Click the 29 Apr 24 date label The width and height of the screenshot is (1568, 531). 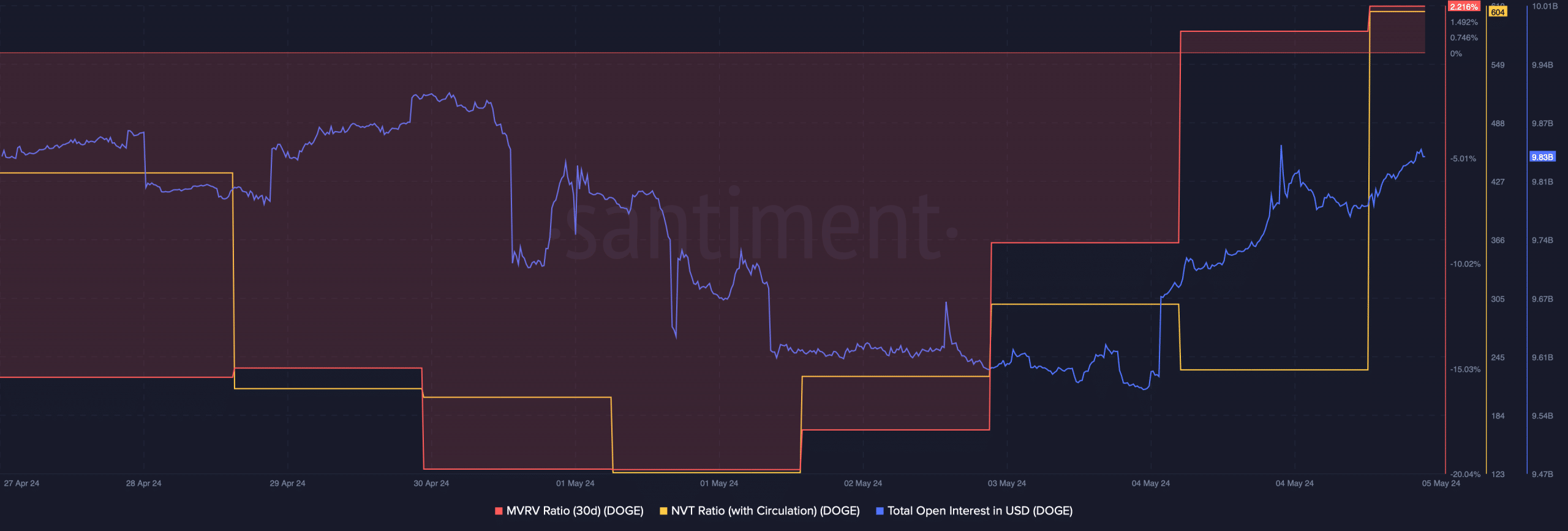point(287,483)
